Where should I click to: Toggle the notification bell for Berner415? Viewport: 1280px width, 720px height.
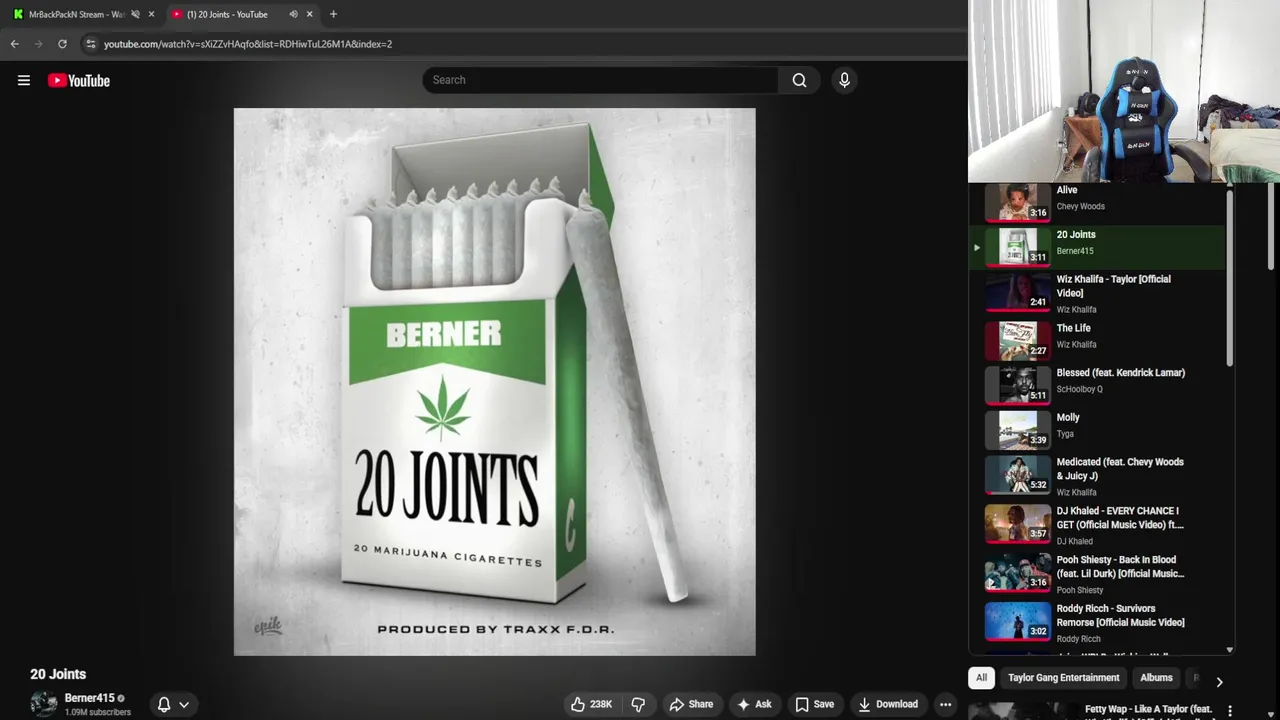click(164, 704)
